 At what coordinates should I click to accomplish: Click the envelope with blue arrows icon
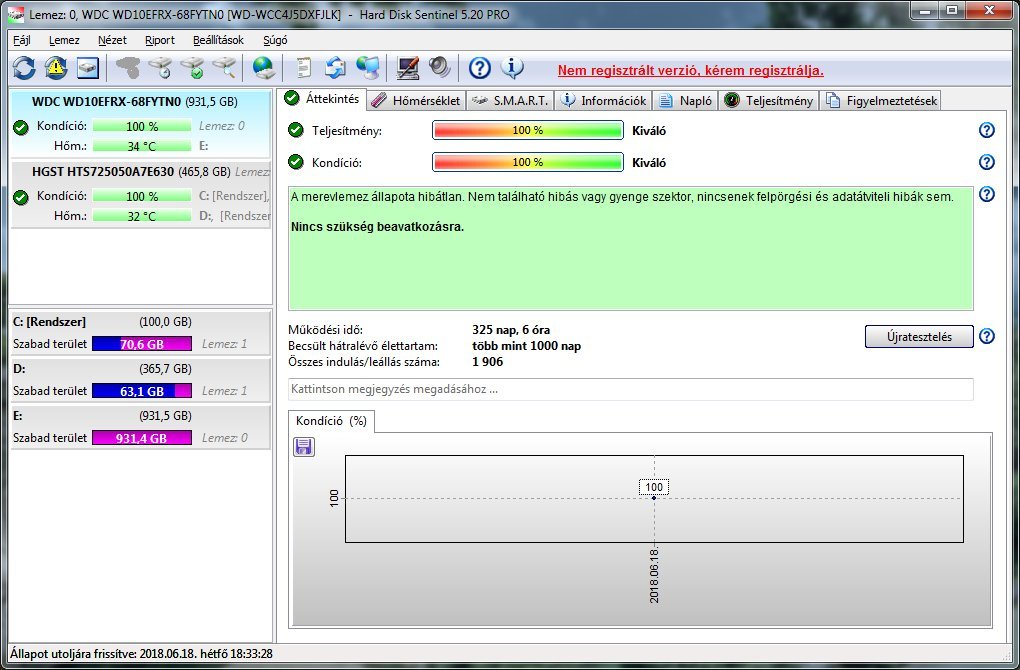click(x=336, y=68)
